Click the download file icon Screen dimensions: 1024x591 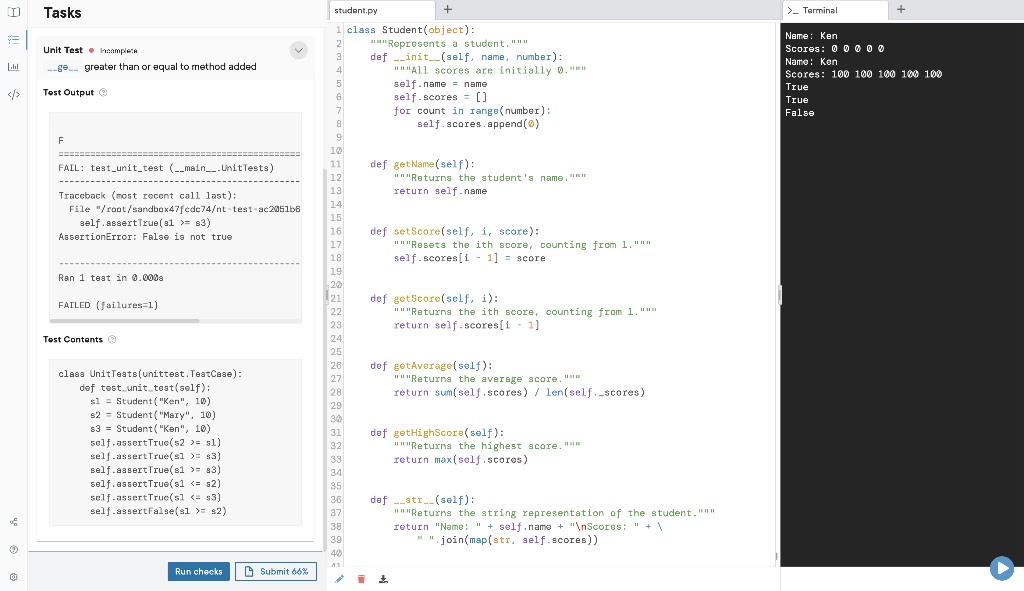pyautogui.click(x=383, y=579)
